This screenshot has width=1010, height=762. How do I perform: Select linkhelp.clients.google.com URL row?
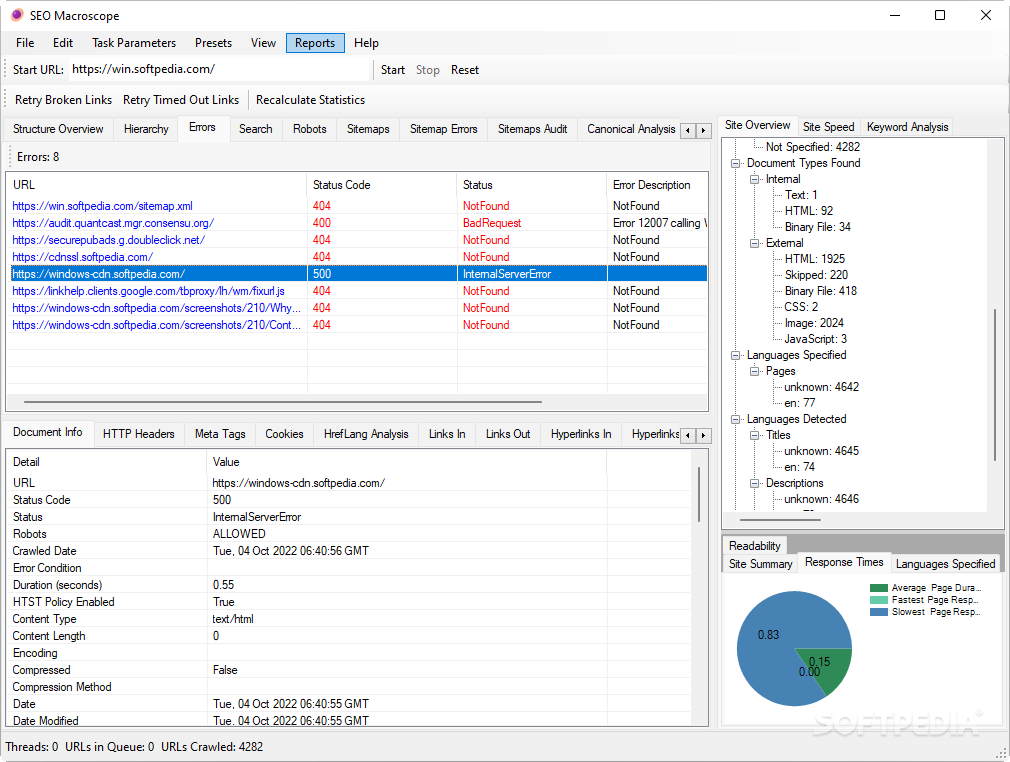tap(359, 291)
